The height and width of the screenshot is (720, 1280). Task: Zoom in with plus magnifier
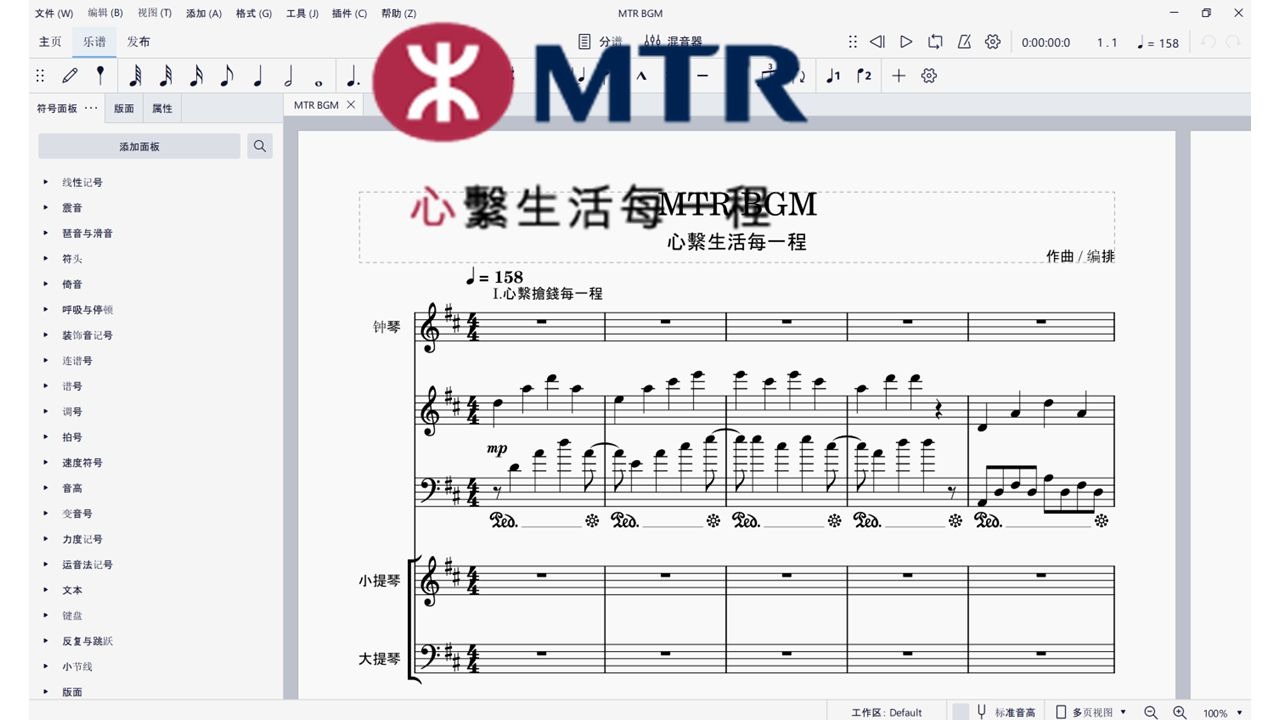(x=1180, y=712)
